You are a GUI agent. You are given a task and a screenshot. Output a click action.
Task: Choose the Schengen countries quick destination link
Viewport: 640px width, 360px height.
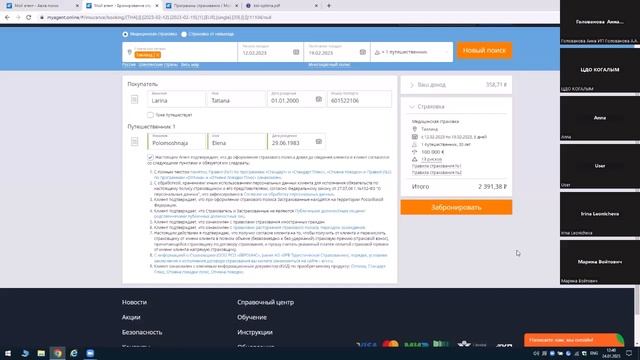tap(158, 65)
